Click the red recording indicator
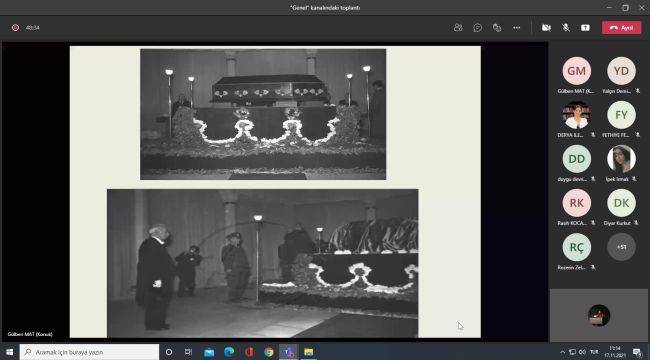Screen dimensions: 650x360 pyautogui.click(x=15, y=28)
